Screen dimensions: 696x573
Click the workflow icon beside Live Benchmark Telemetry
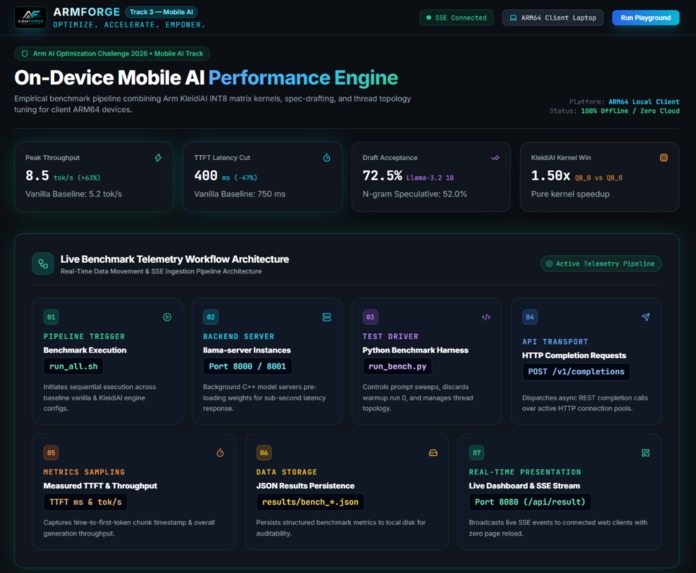point(43,264)
